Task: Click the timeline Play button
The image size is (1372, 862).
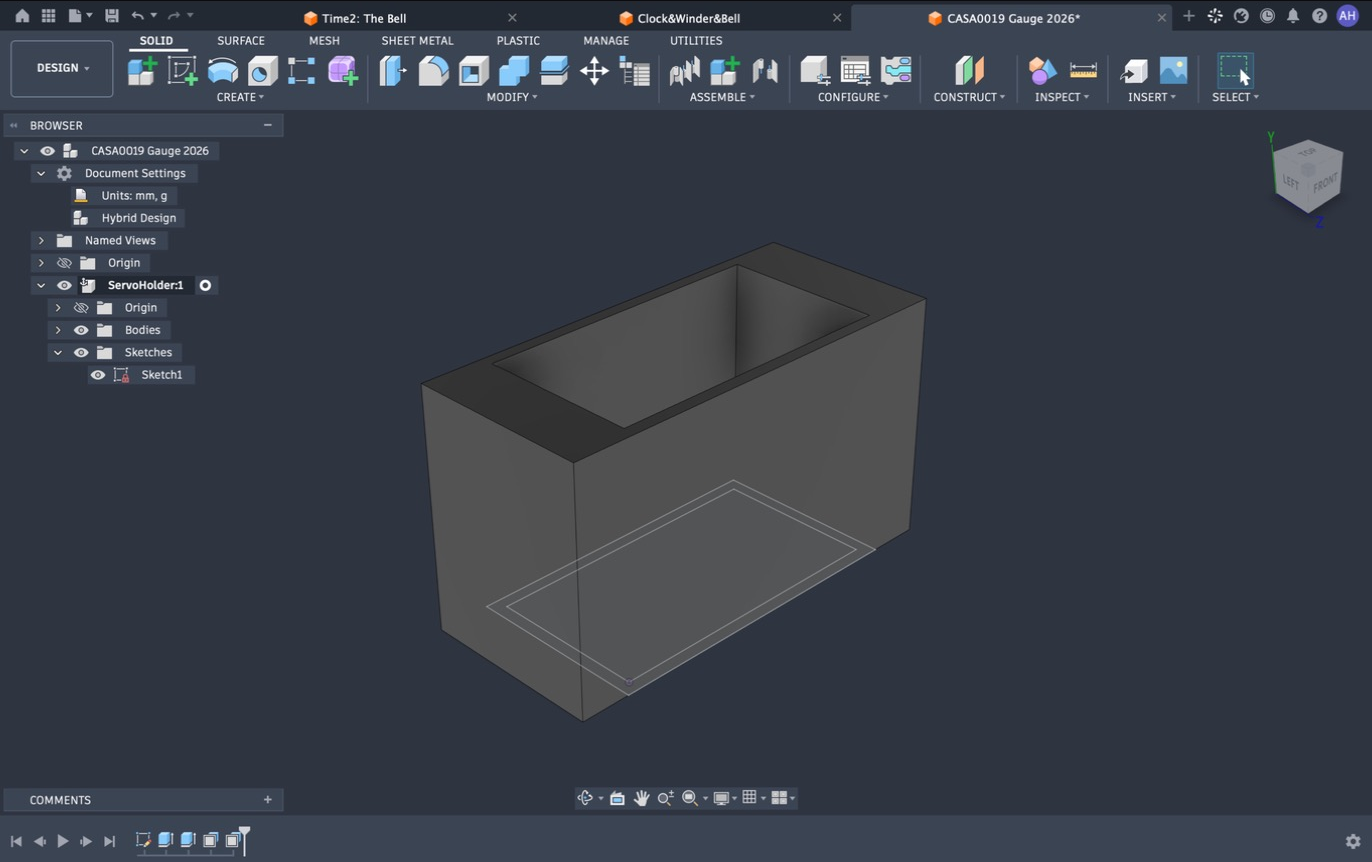Action: coord(63,841)
